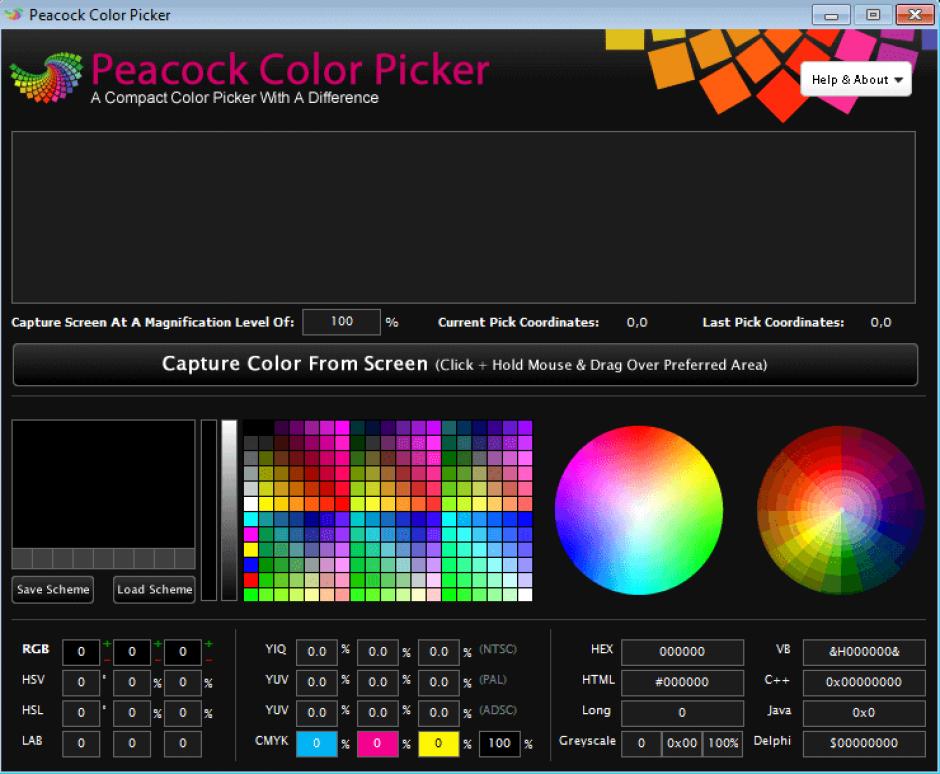Select the white swatch in palette's leftmost column
940x774 pixels.
pyautogui.click(x=251, y=503)
